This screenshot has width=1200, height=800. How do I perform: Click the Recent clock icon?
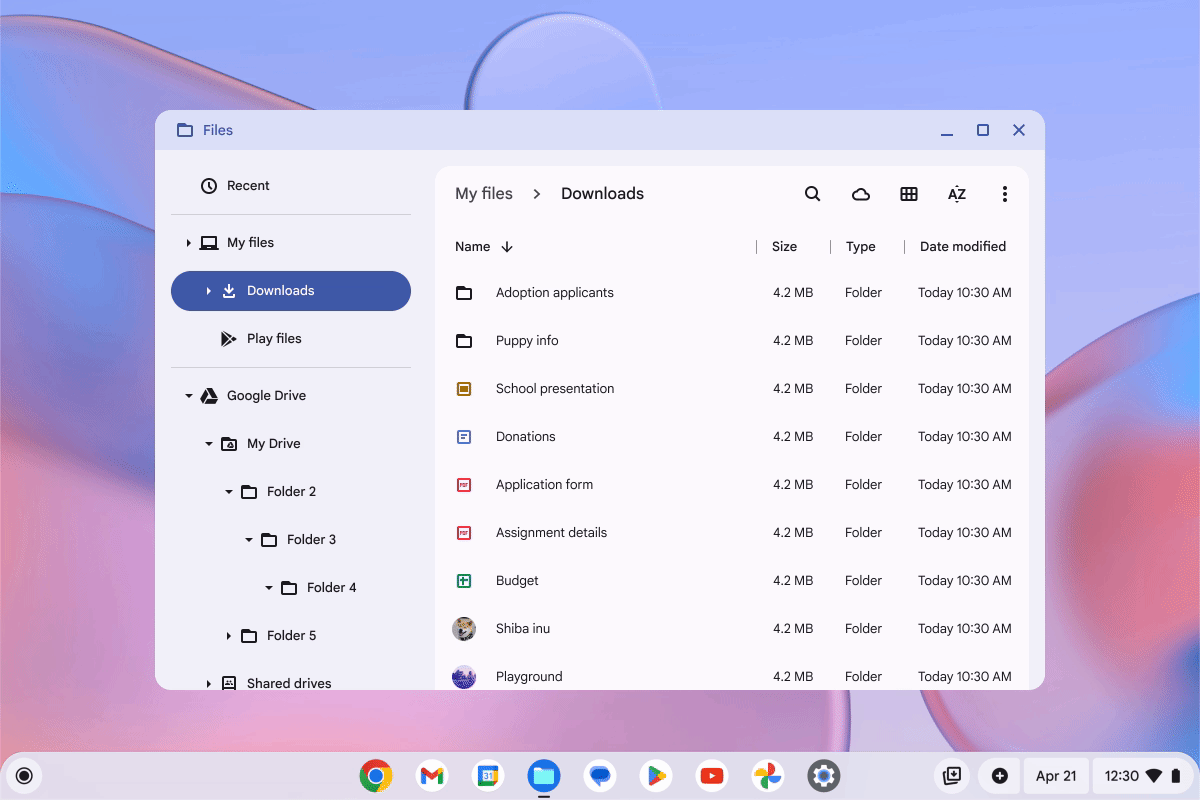208,186
